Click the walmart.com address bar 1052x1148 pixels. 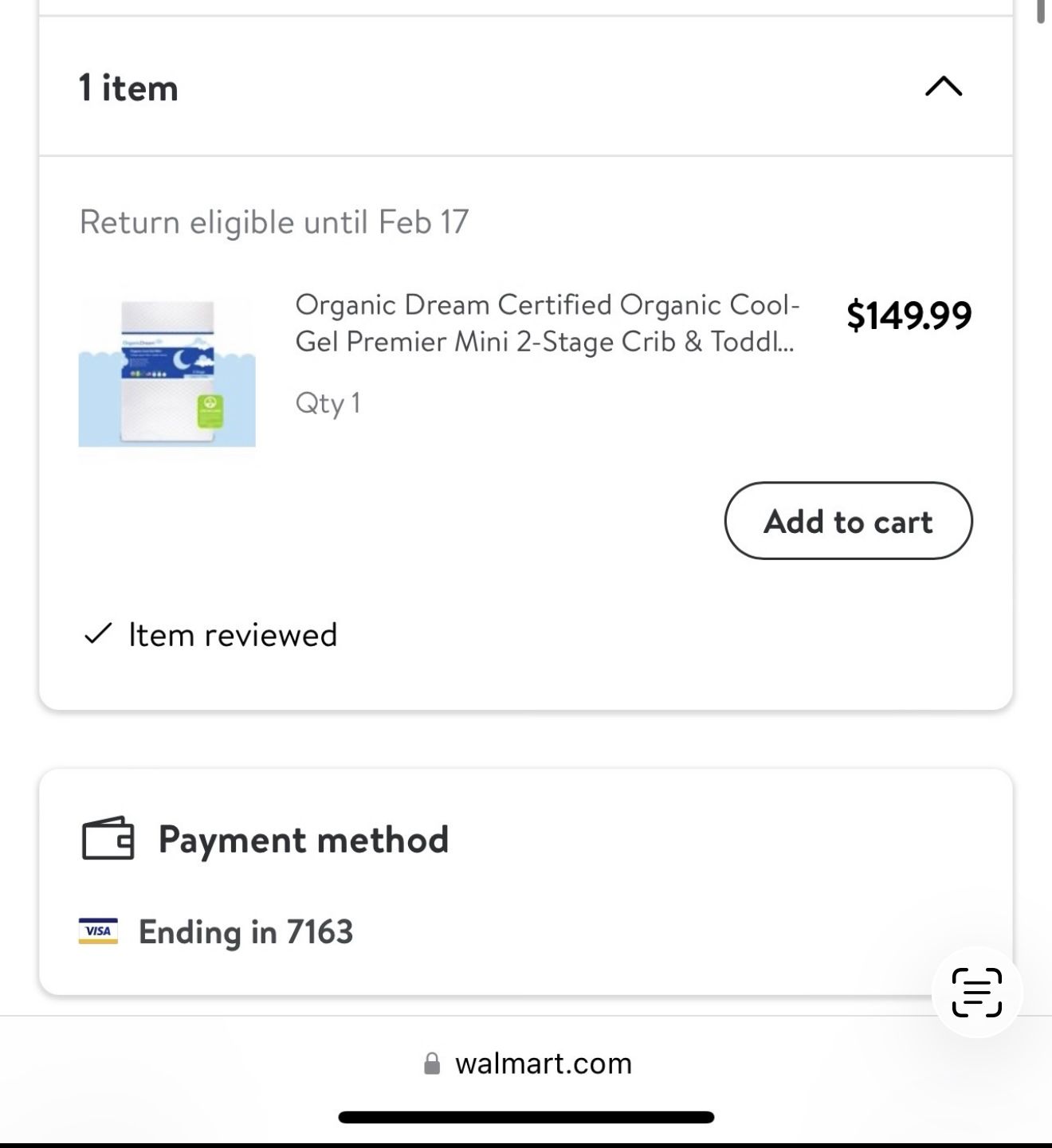[x=543, y=1064]
